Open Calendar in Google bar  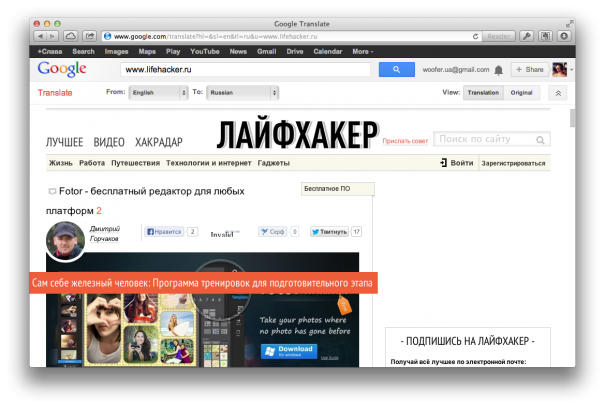[328, 51]
